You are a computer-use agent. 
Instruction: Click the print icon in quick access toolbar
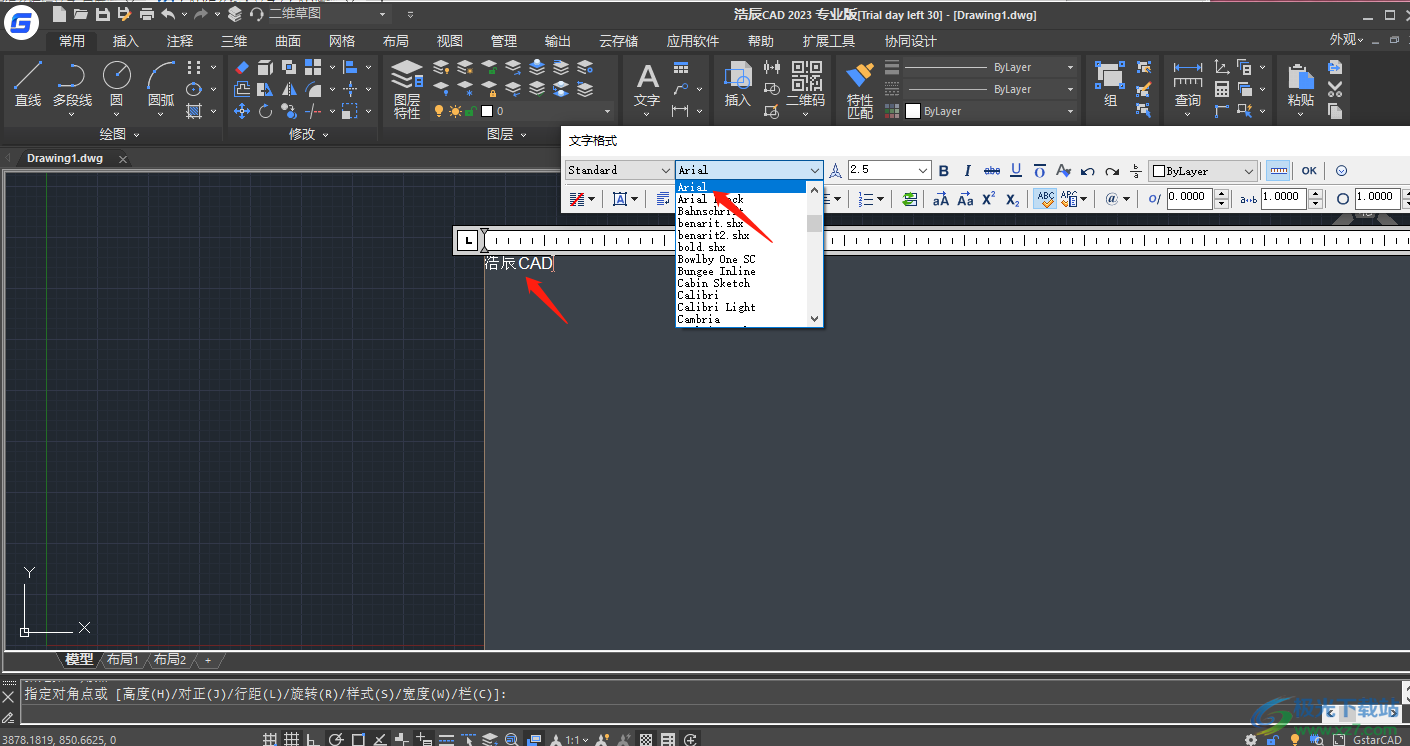click(147, 14)
